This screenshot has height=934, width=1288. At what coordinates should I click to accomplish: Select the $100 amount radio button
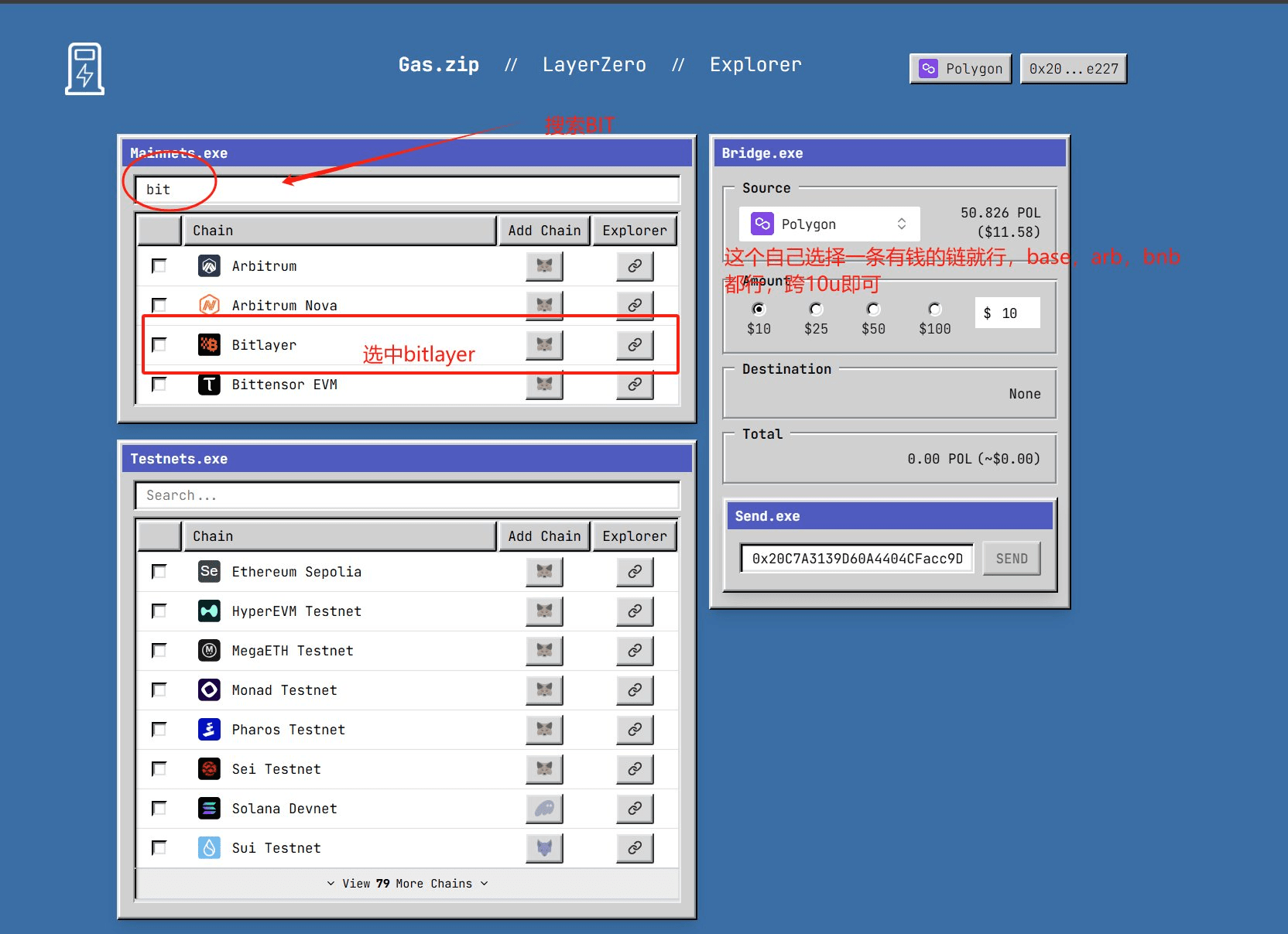coord(935,310)
